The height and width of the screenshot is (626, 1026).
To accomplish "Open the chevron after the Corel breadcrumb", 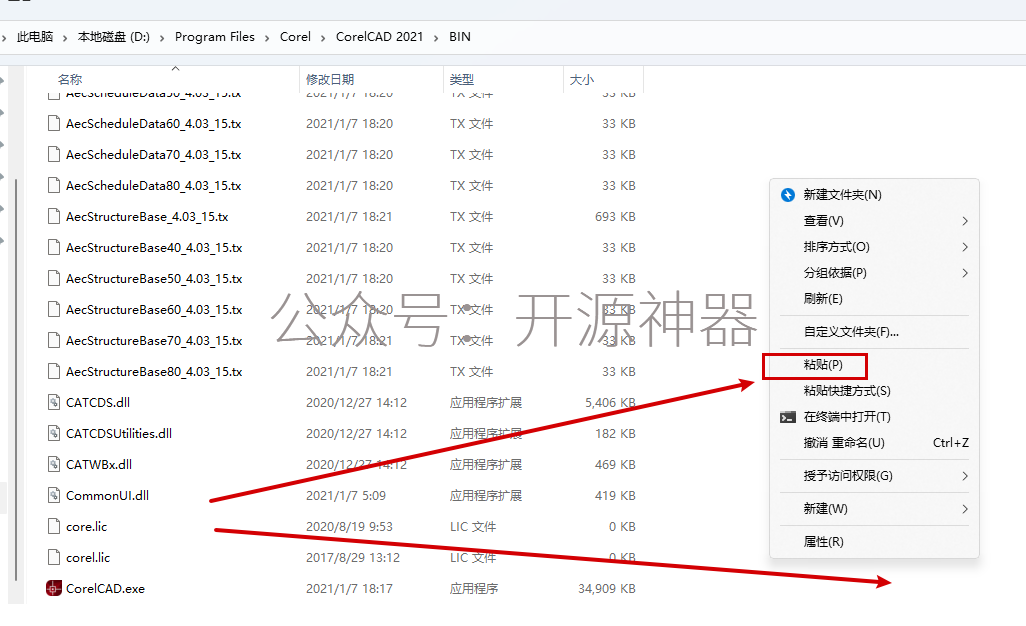I will pos(323,38).
